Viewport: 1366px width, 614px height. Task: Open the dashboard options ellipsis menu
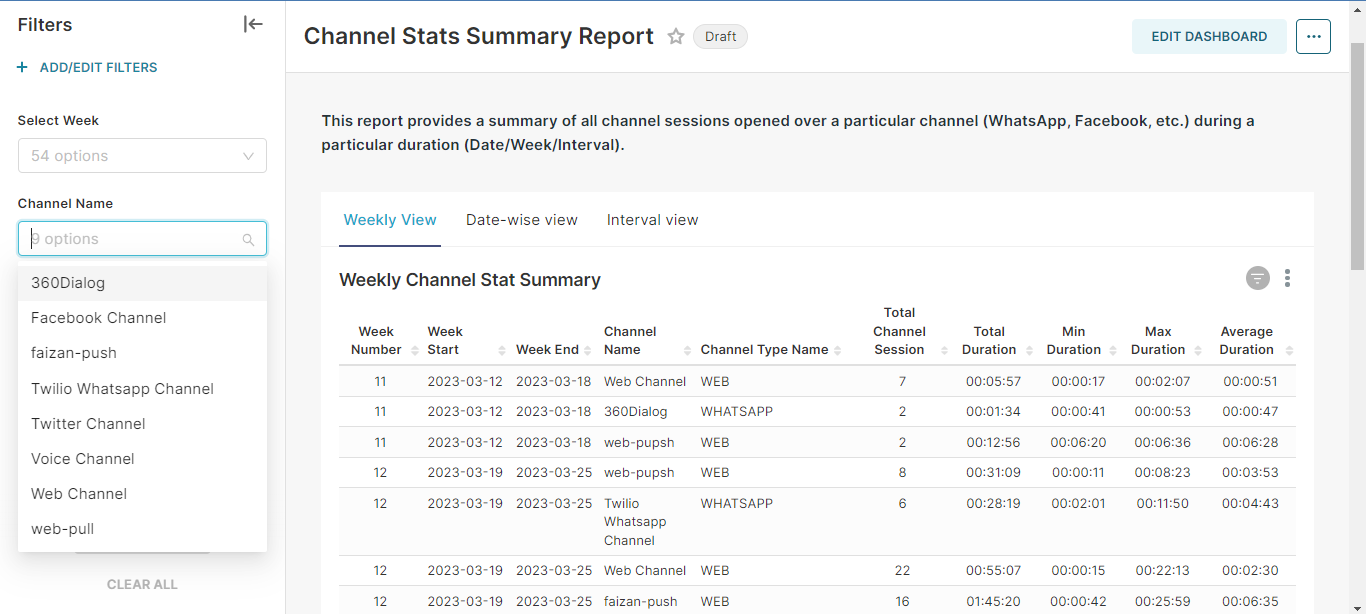[x=1313, y=36]
